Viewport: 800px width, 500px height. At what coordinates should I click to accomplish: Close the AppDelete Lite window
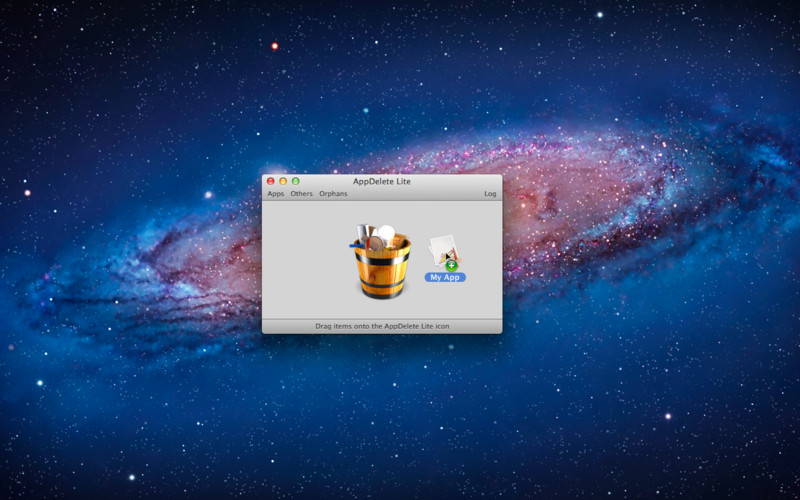click(270, 181)
